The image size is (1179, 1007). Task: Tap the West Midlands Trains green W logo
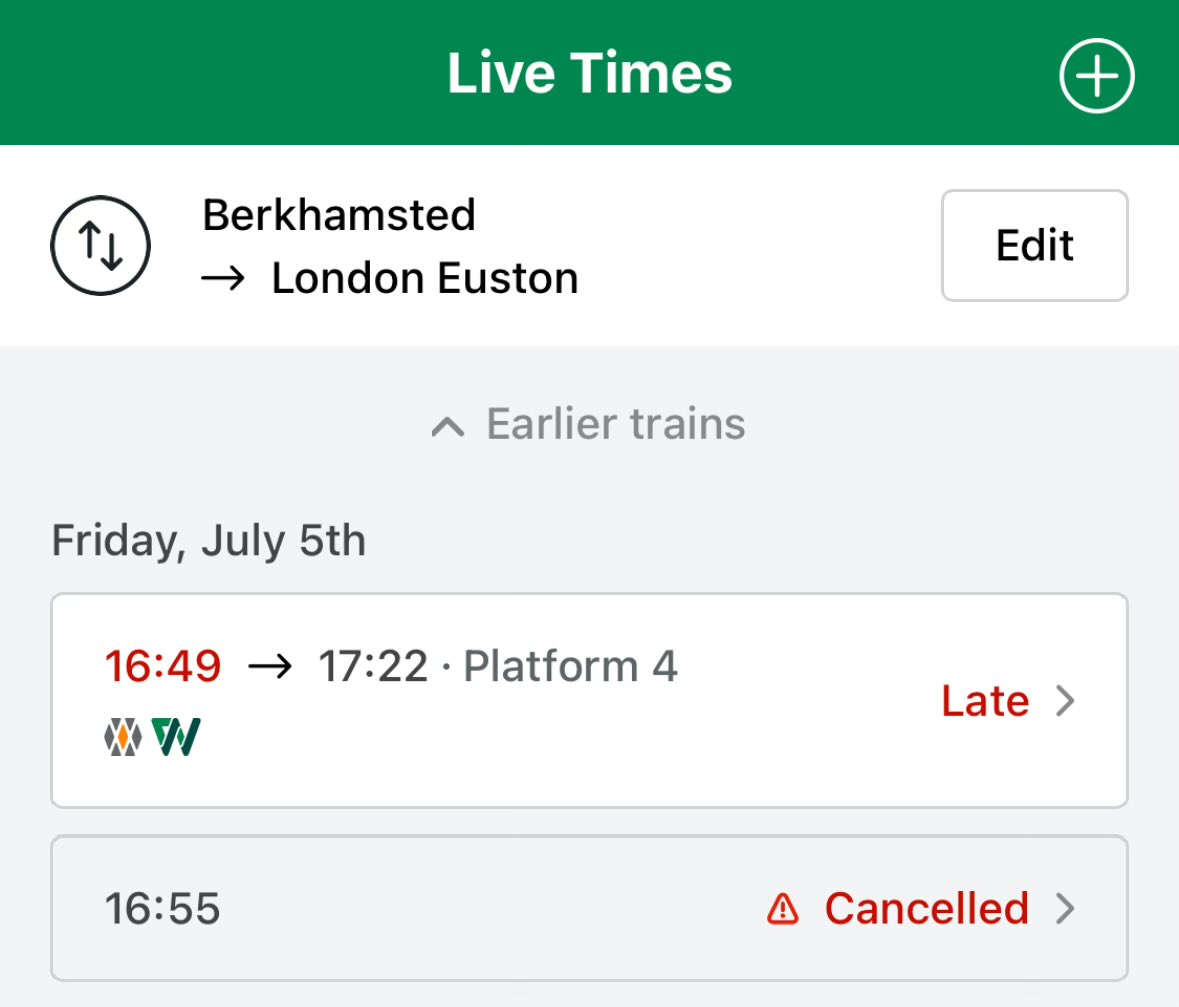pyautogui.click(x=176, y=737)
